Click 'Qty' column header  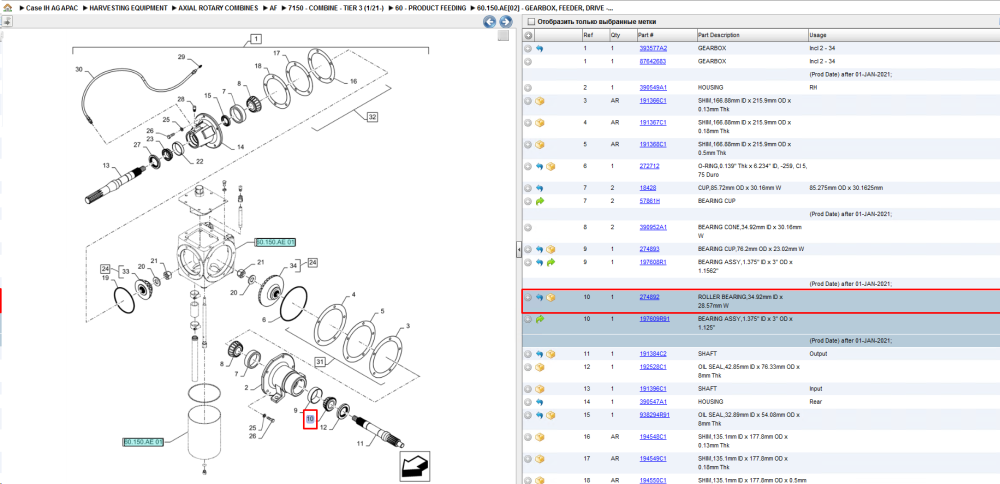[615, 35]
